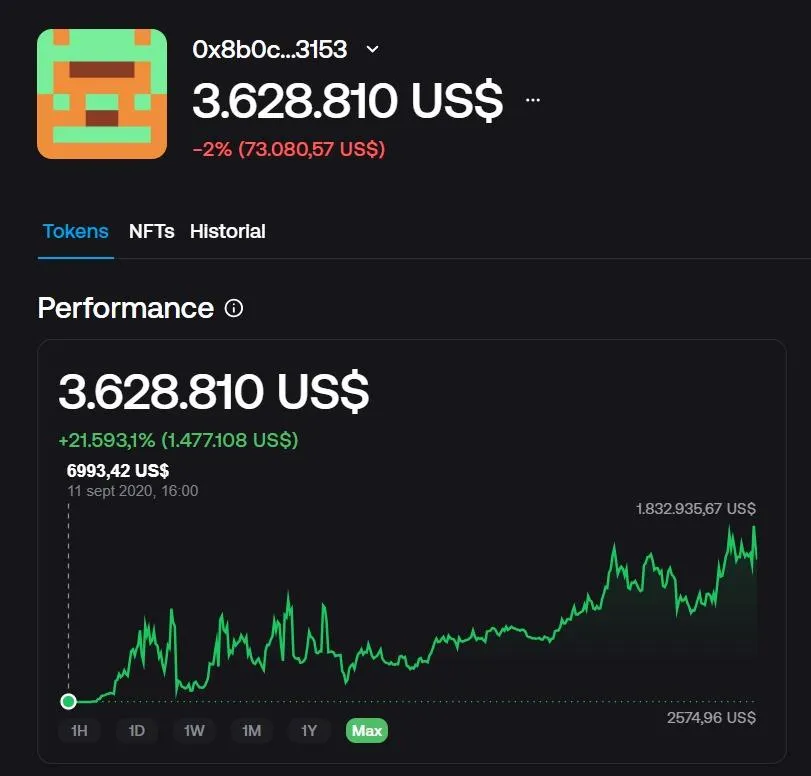Go to the Historial tab

coord(228,231)
